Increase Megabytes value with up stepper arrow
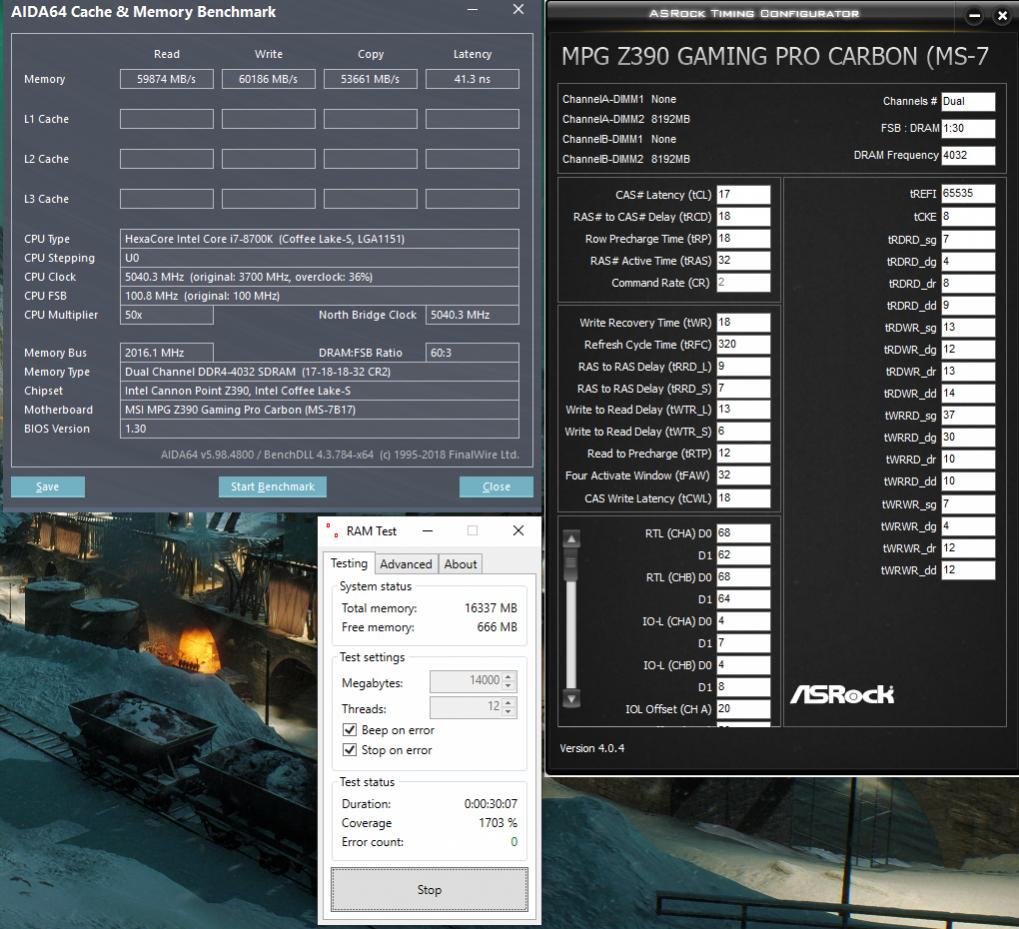The width and height of the screenshot is (1019, 929). pyautogui.click(x=509, y=676)
